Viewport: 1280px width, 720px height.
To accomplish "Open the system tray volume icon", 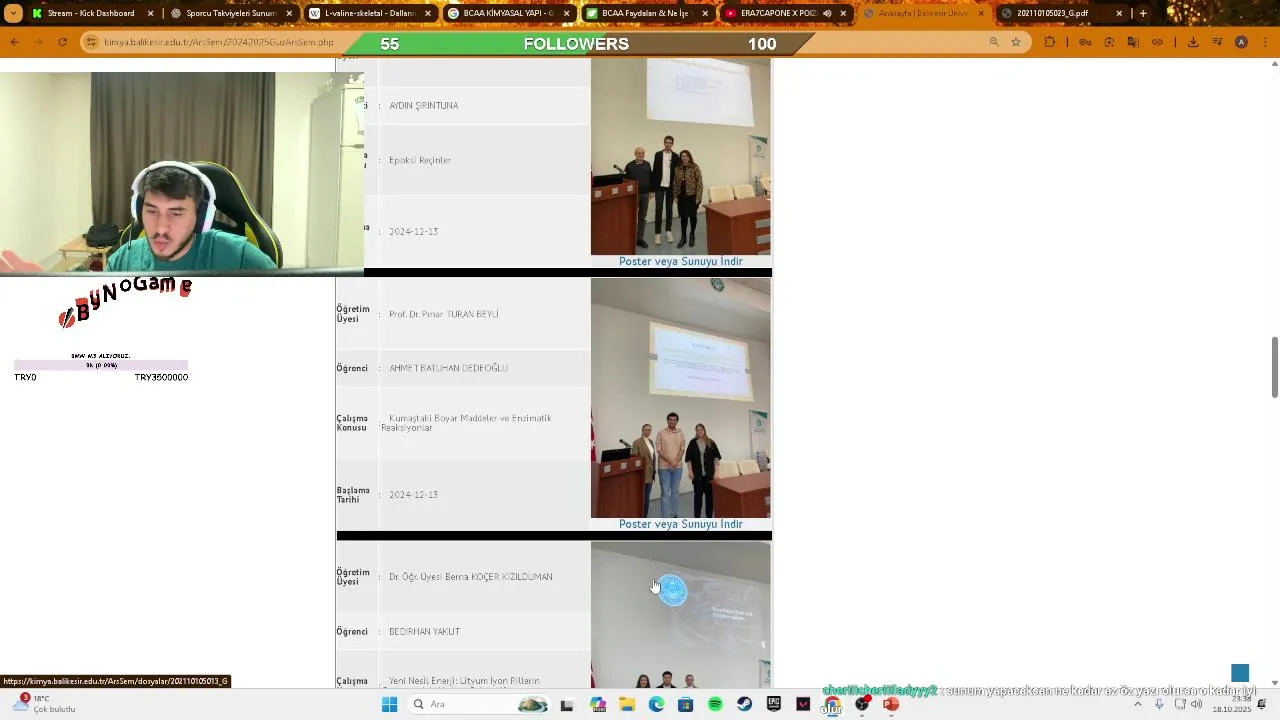I will click(1197, 704).
